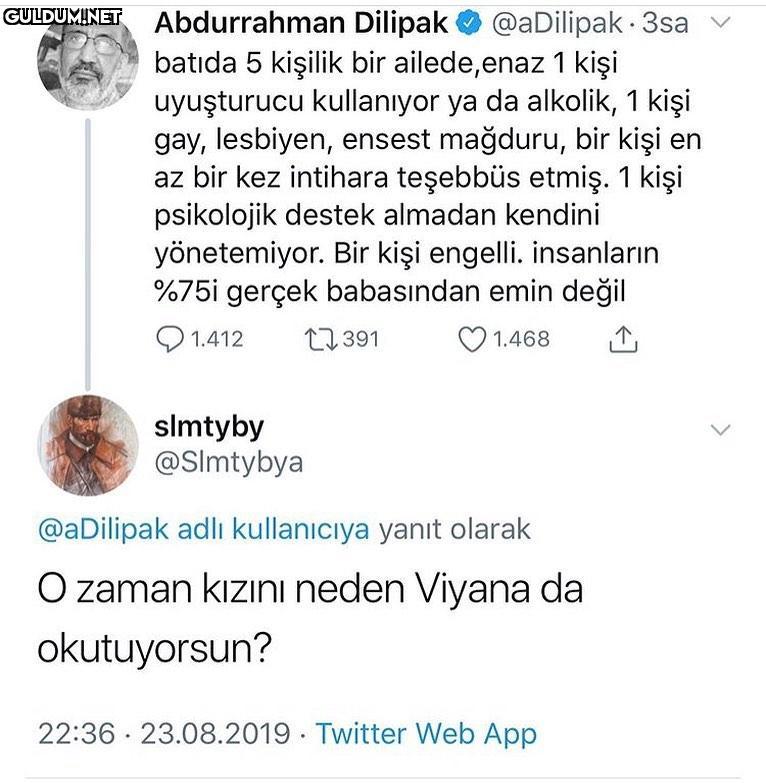Open slmtyby's profile avatar

click(87, 444)
